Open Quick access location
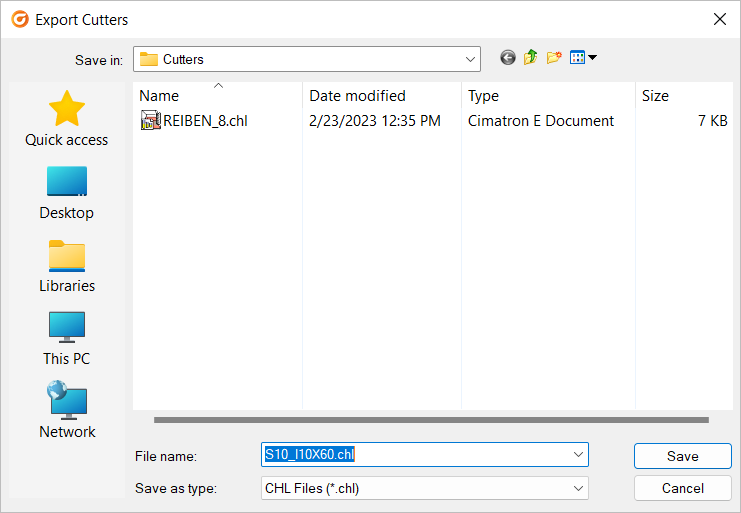The image size is (741, 513). [67, 119]
